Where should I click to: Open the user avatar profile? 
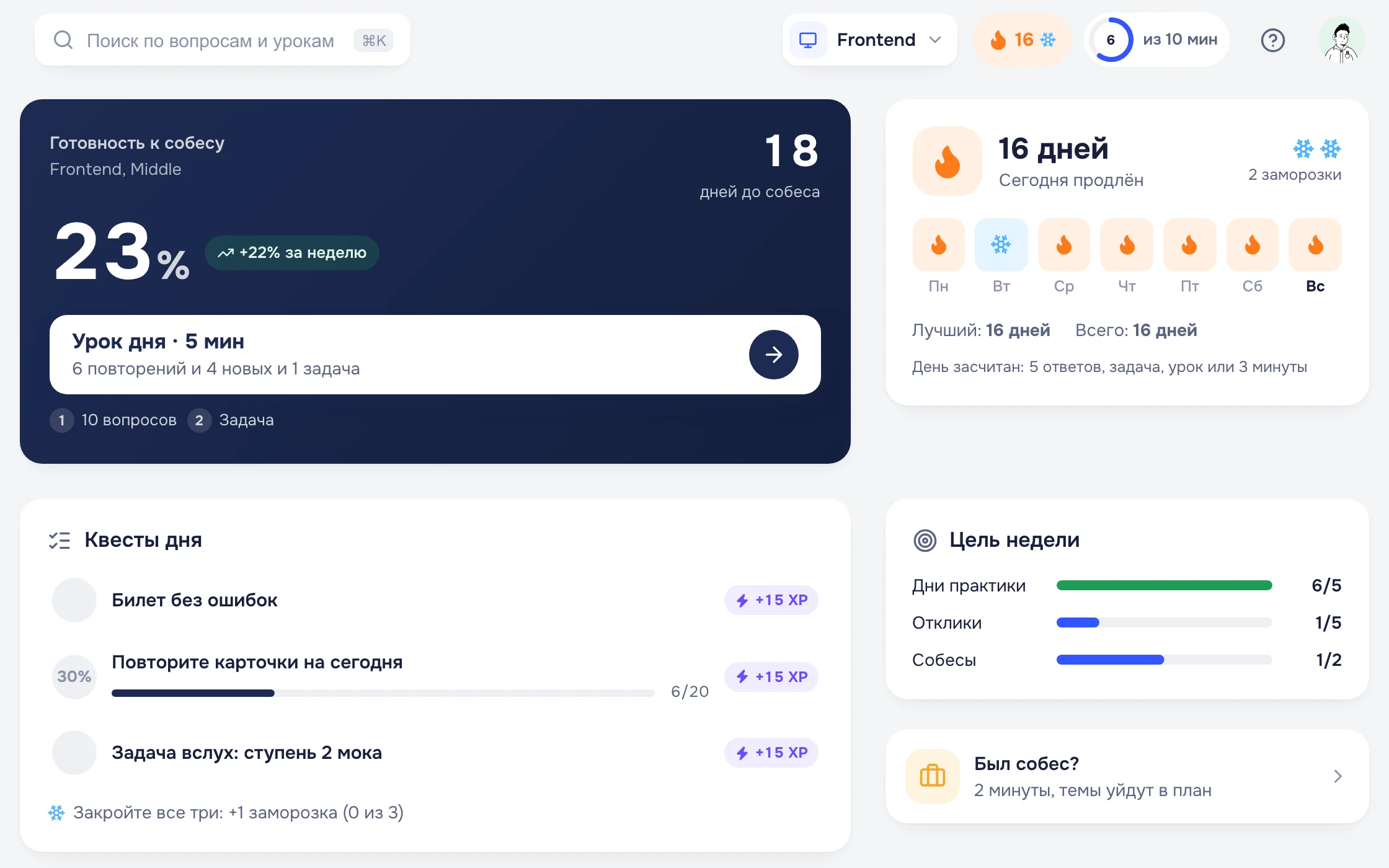1341,40
